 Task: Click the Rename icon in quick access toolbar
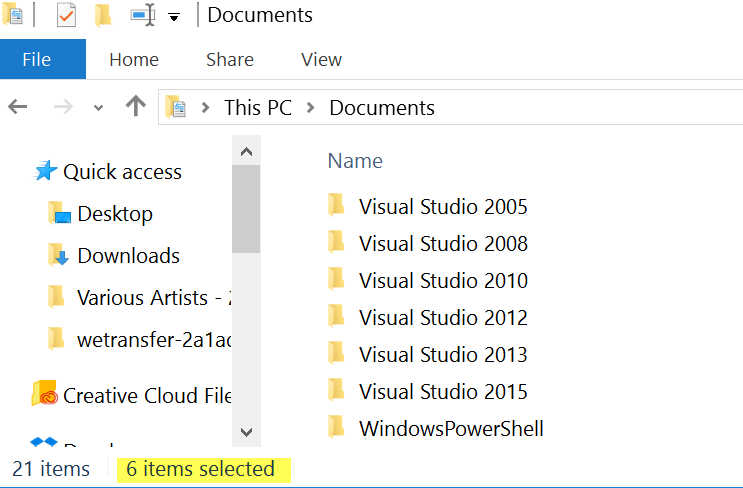pos(142,15)
